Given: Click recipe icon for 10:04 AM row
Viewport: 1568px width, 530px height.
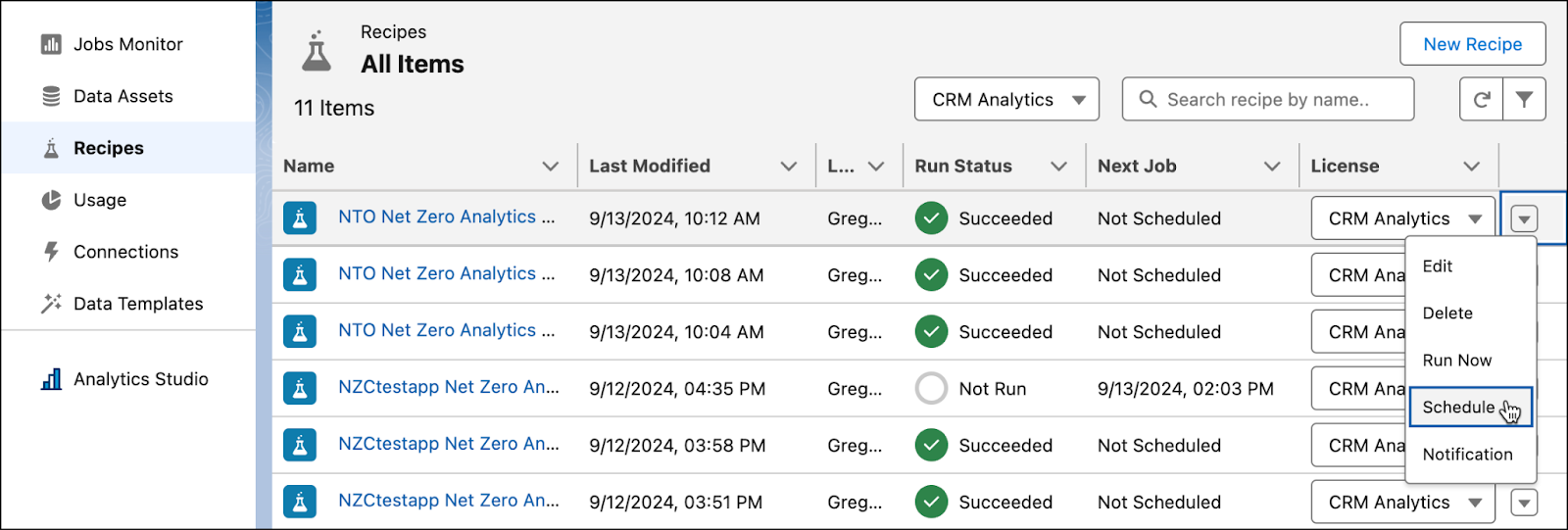Looking at the screenshot, I should [x=300, y=332].
